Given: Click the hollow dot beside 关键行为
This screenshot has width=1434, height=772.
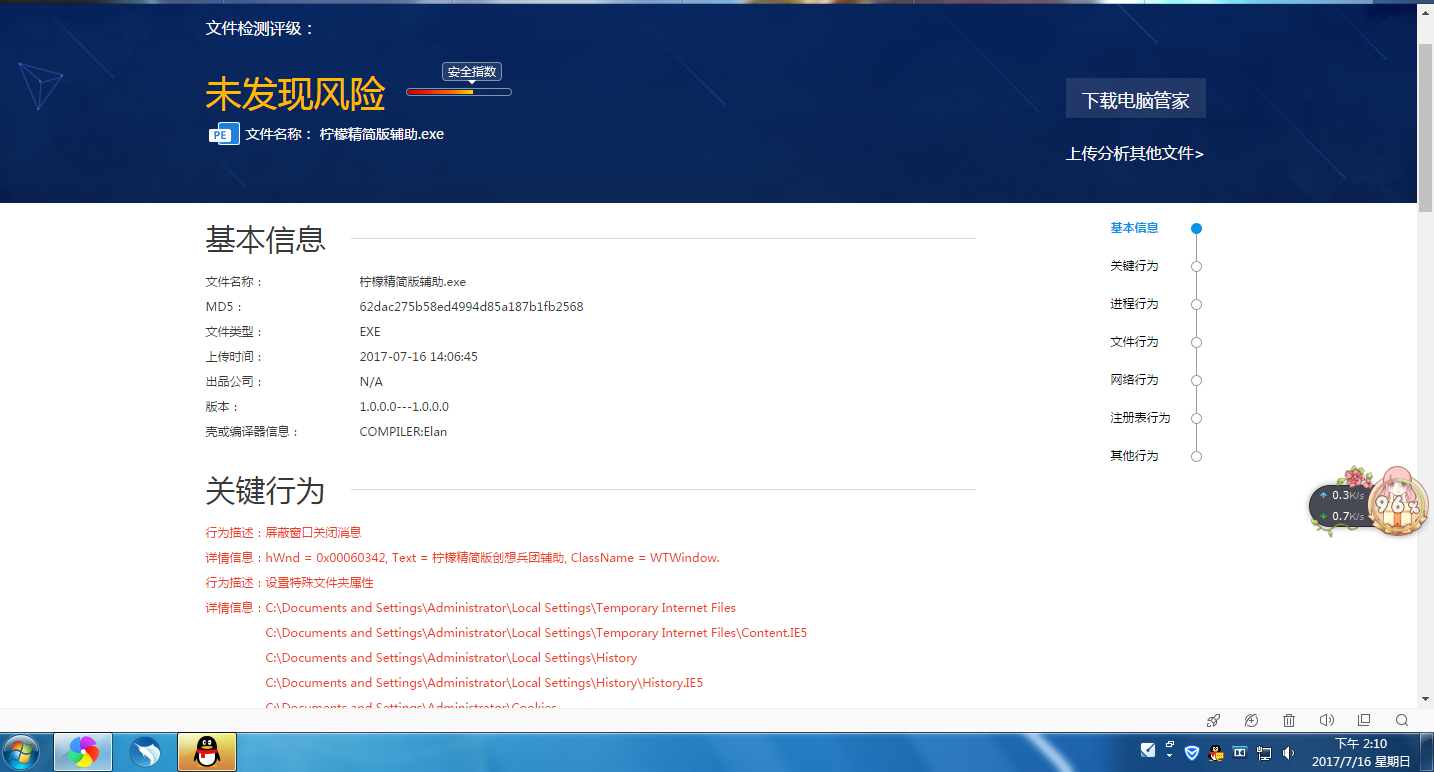Looking at the screenshot, I should (x=1196, y=266).
